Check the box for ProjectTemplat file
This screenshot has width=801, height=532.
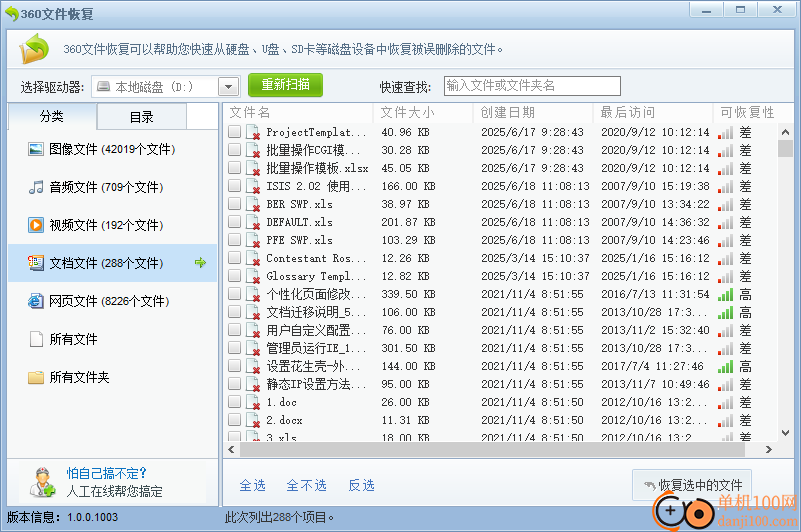(x=234, y=132)
